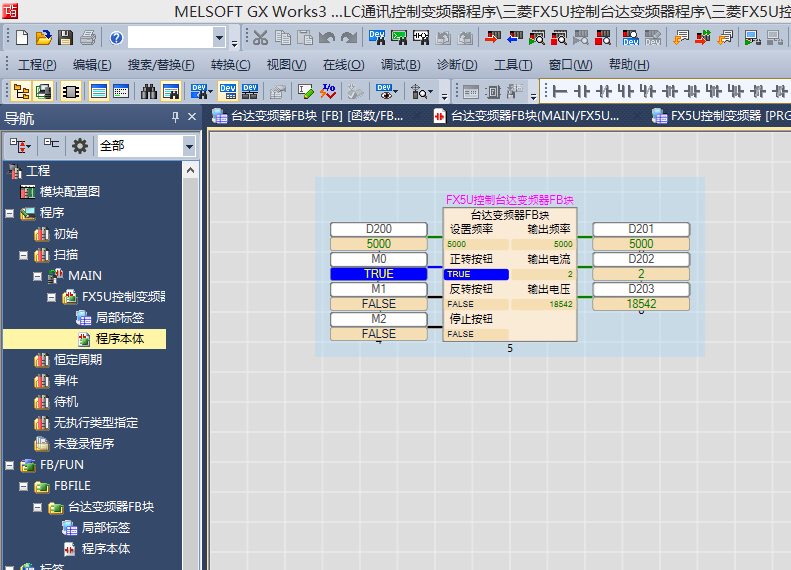Open the 转换(C) menu
This screenshot has height=570, width=791.
pyautogui.click(x=231, y=65)
